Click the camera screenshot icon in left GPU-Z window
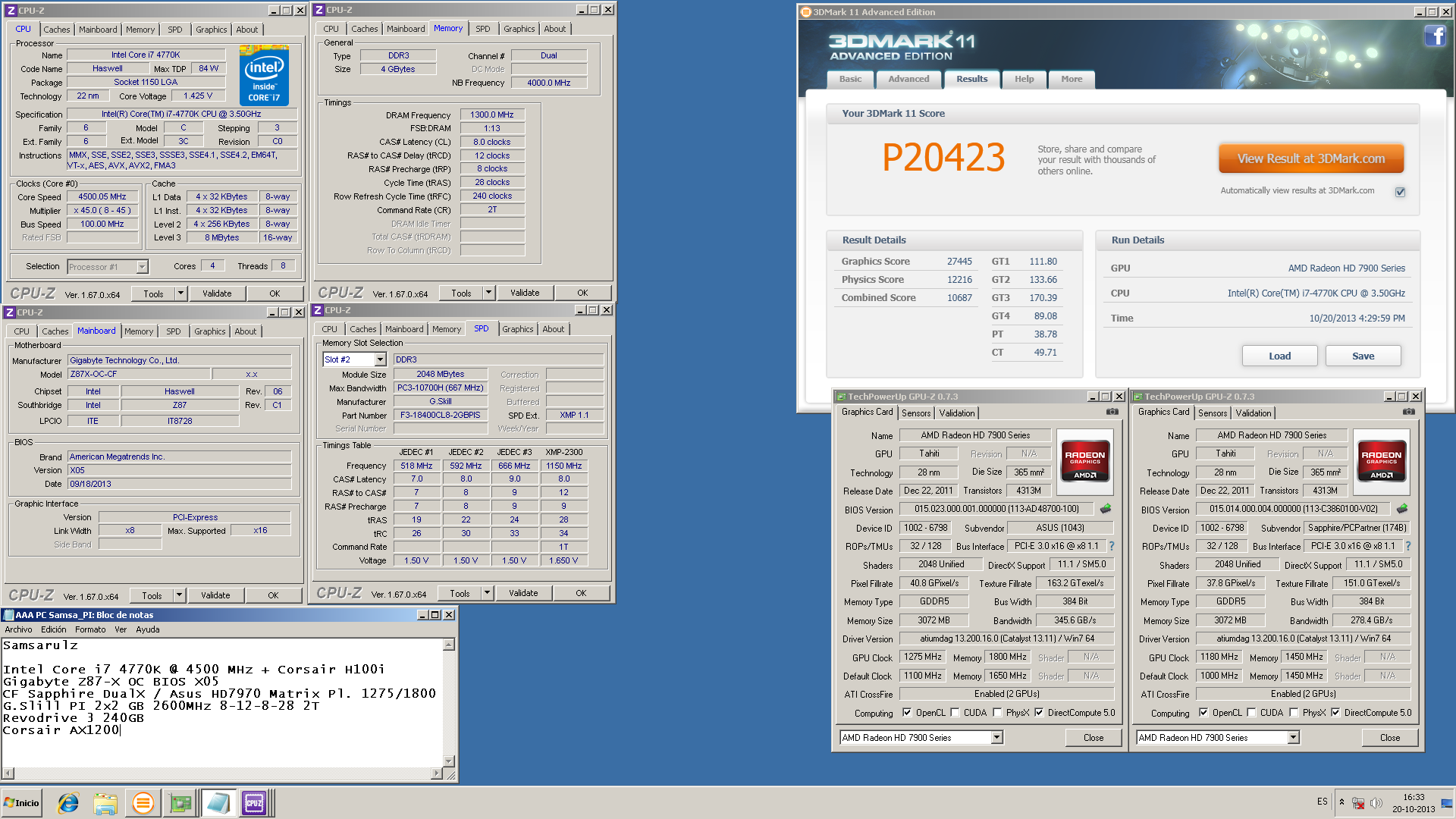1456x819 pixels. click(1112, 412)
